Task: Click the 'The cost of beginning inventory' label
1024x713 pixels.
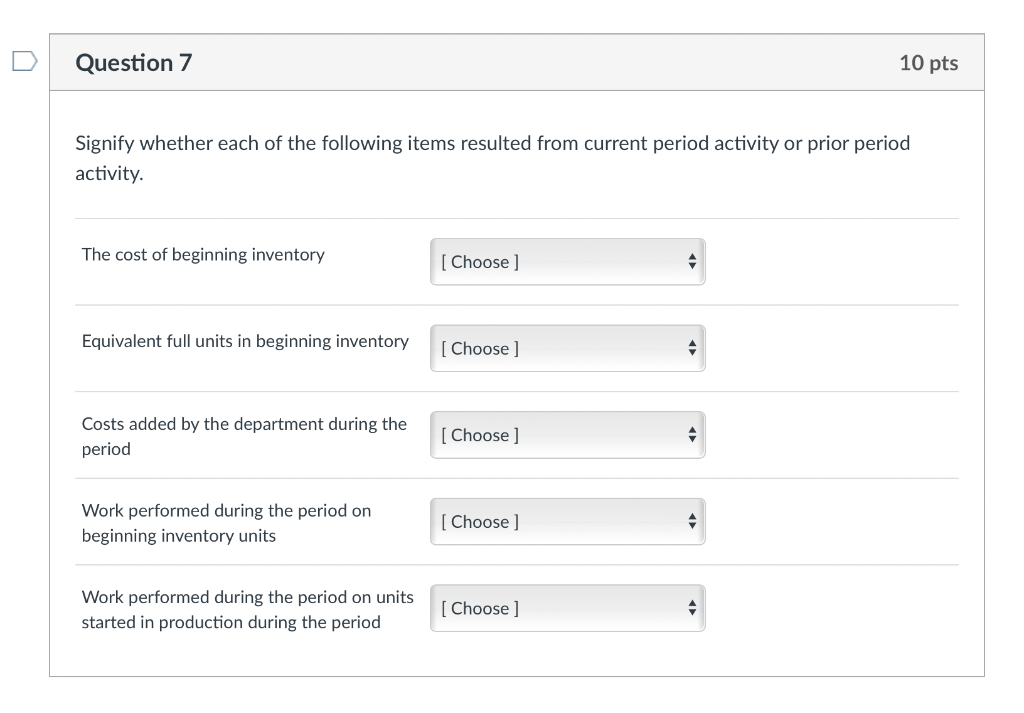Action: (203, 255)
